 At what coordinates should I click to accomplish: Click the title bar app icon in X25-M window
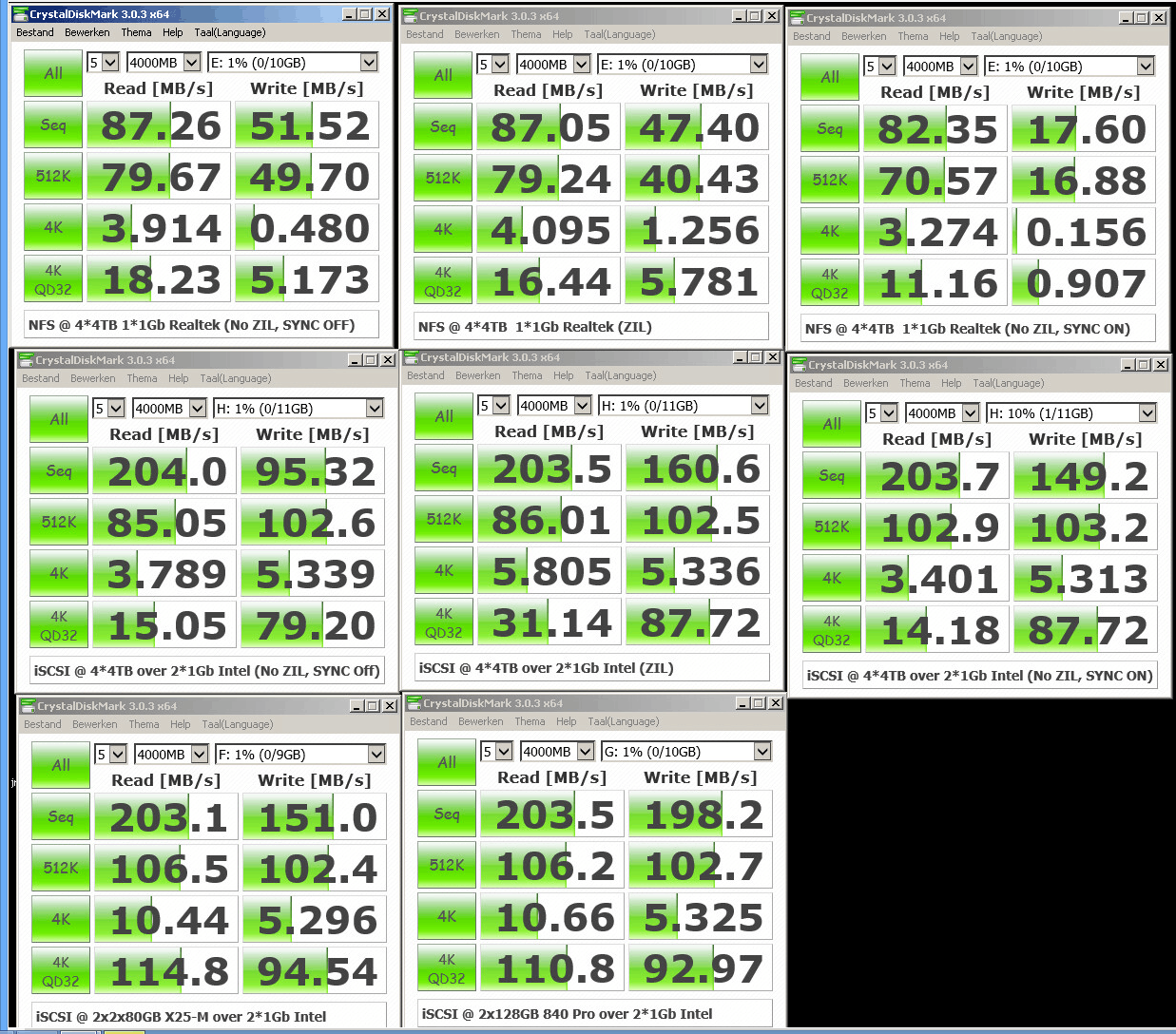29,706
